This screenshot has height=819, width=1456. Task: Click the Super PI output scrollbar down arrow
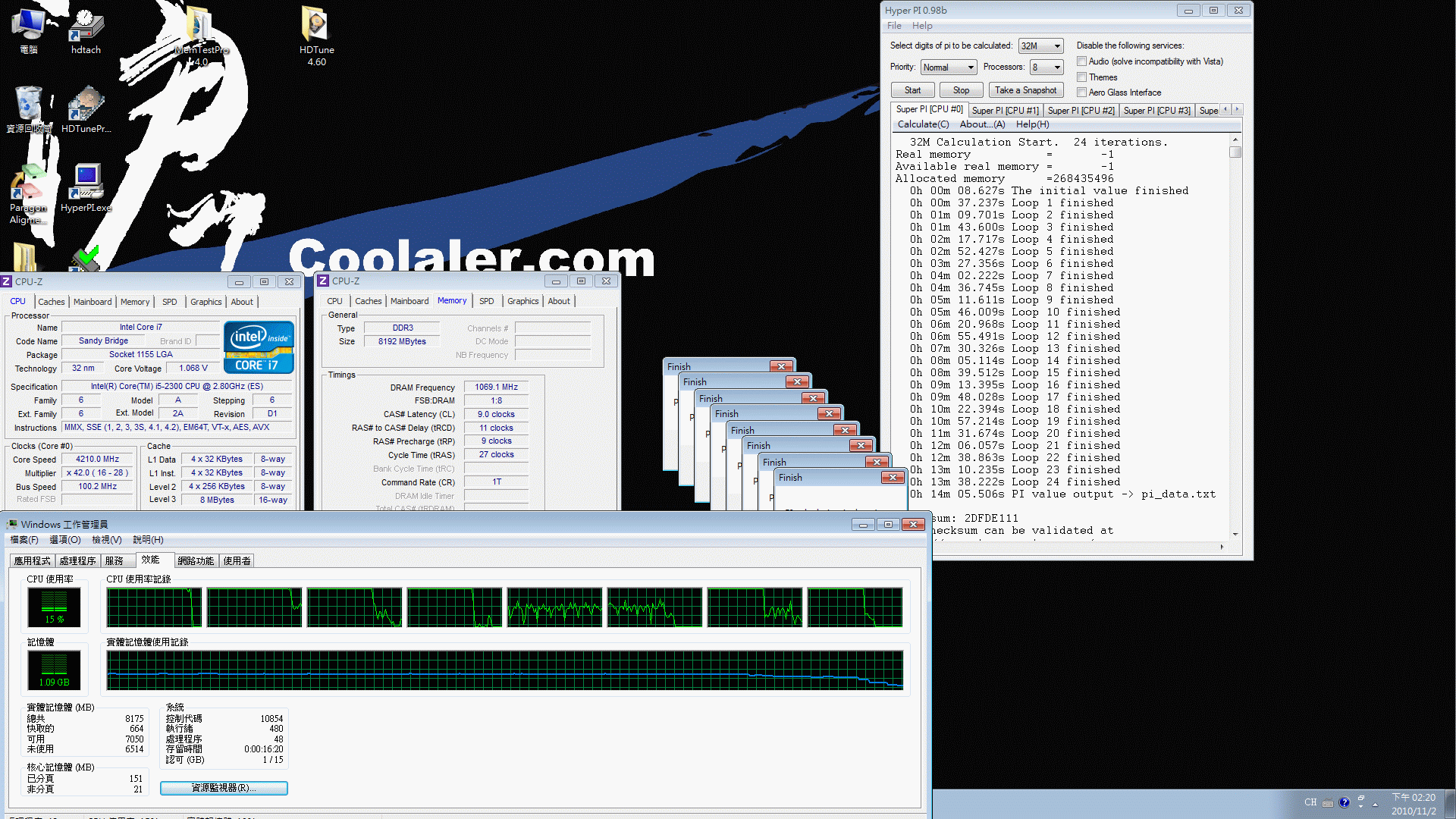[x=1235, y=535]
